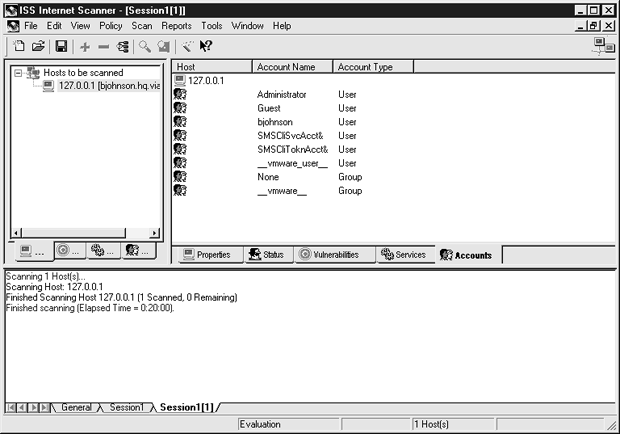Screen dimensions: 620x434
Task: Click the network hosts toolbar icon
Action: click(123, 46)
